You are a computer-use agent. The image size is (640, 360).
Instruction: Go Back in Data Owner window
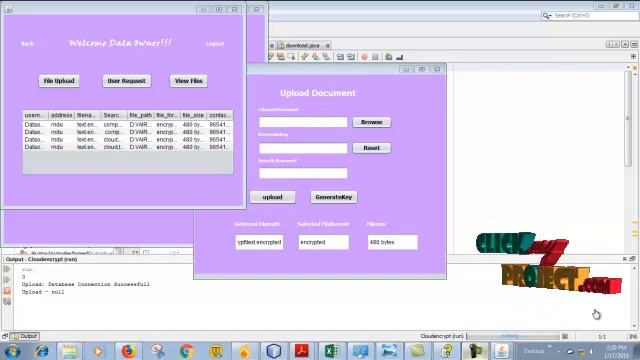(x=27, y=44)
